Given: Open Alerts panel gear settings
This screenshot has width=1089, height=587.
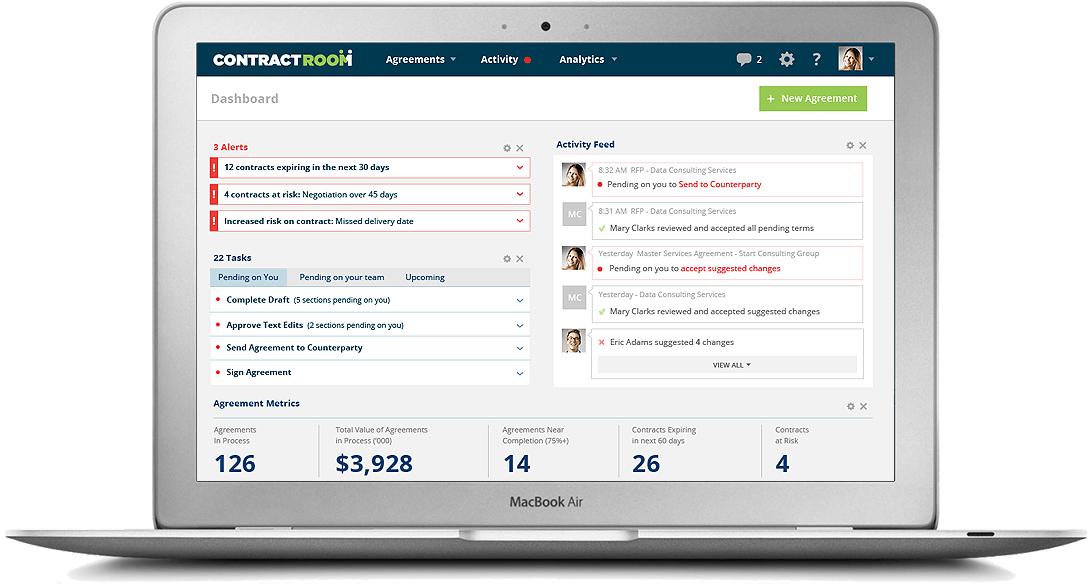Looking at the screenshot, I should (x=507, y=148).
